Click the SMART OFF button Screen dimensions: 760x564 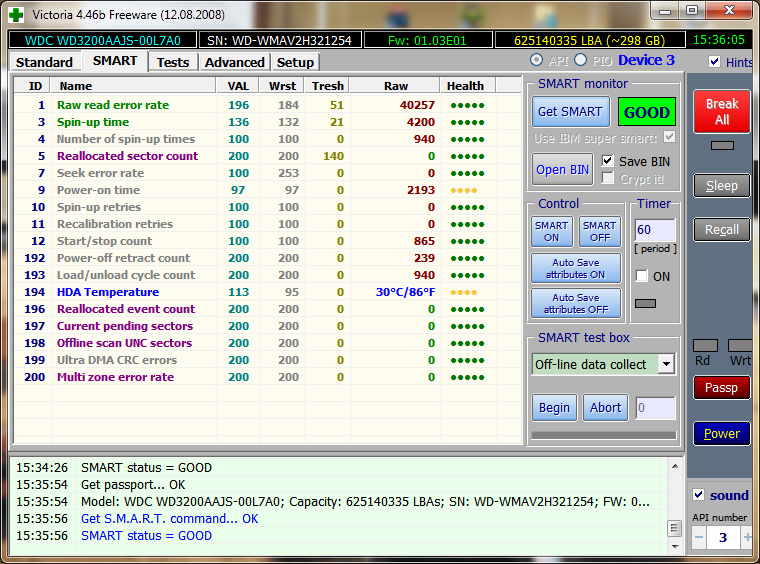pyautogui.click(x=599, y=232)
